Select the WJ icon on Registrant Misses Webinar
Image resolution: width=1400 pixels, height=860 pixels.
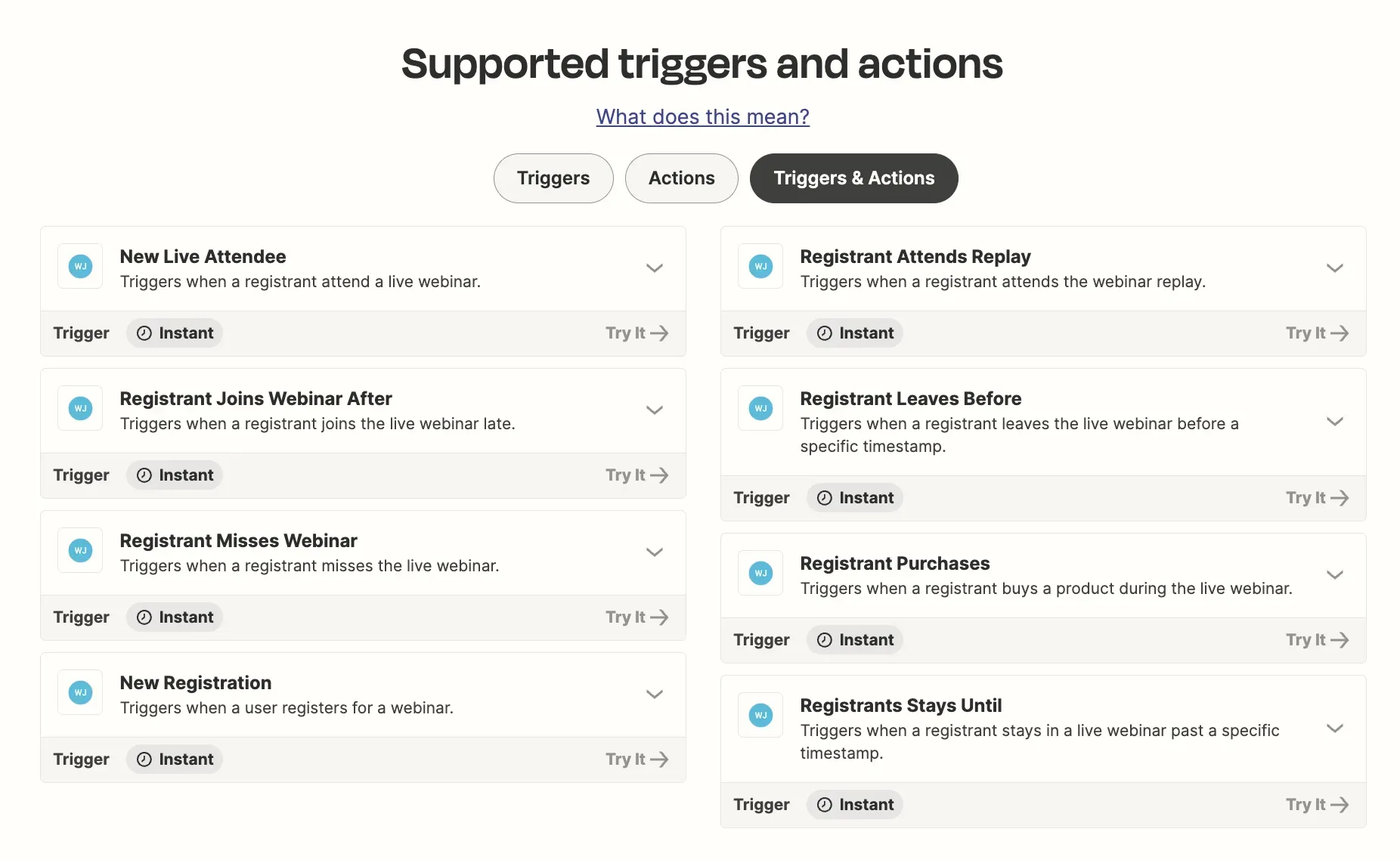[x=79, y=550]
